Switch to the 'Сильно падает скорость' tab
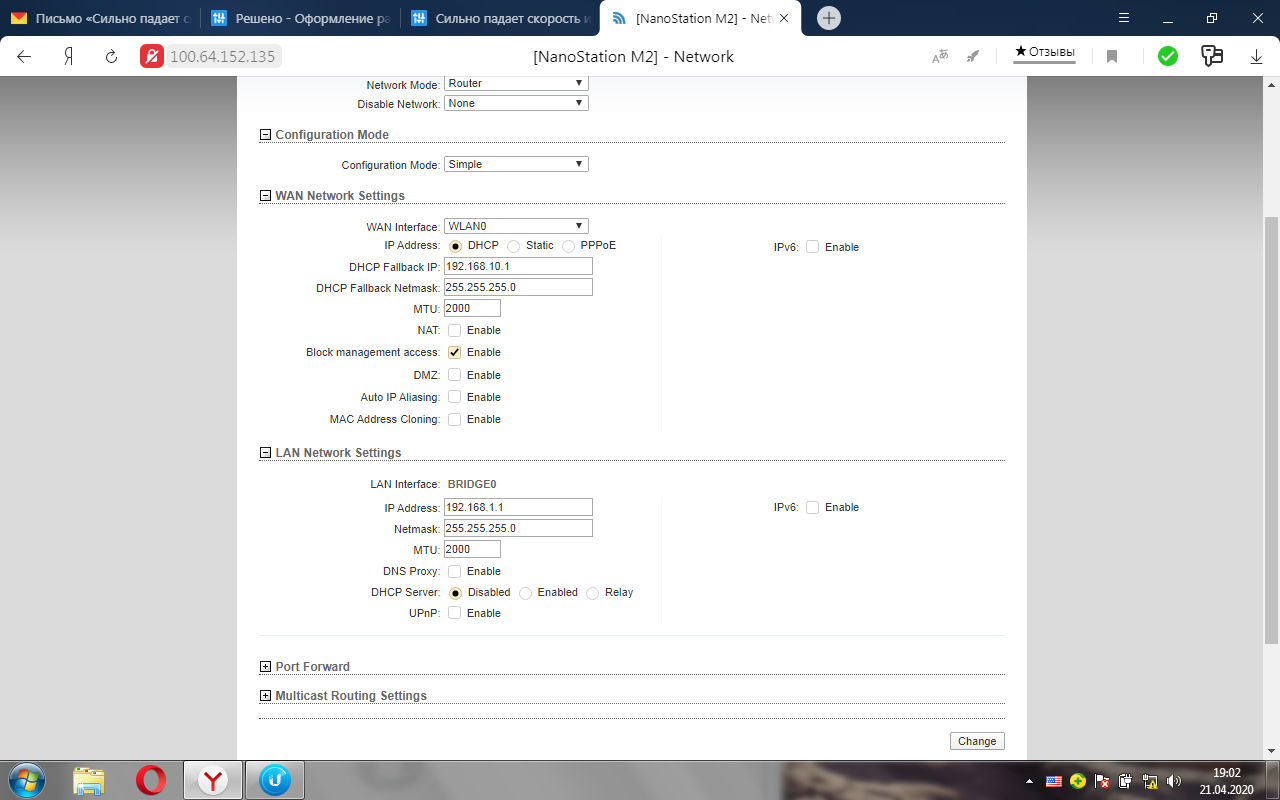 click(x=500, y=18)
